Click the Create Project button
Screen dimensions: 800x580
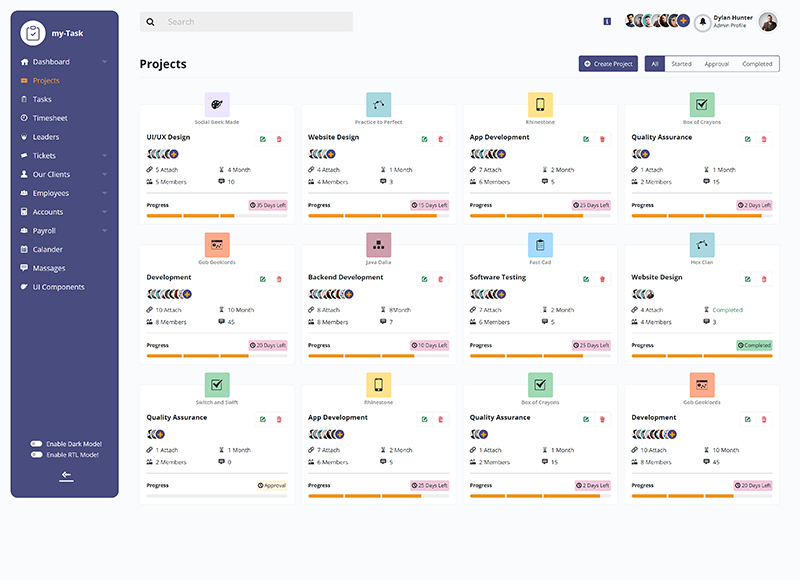(x=608, y=64)
